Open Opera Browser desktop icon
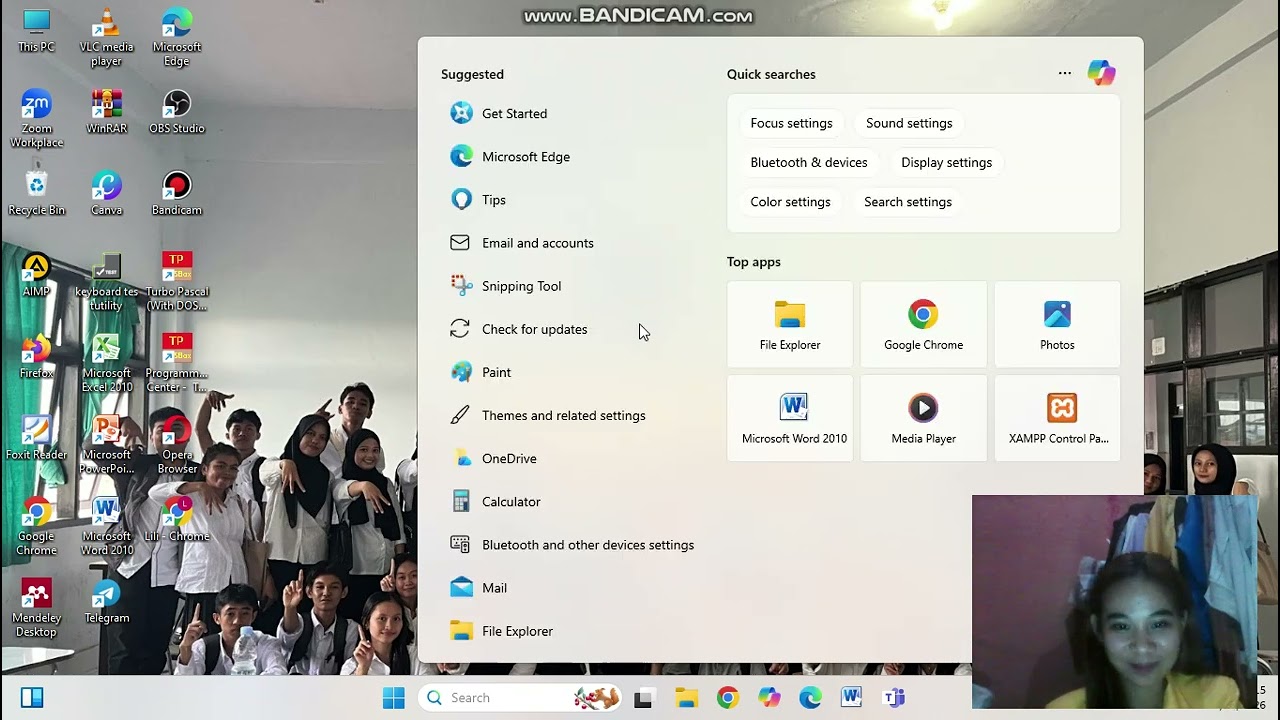 (x=177, y=445)
